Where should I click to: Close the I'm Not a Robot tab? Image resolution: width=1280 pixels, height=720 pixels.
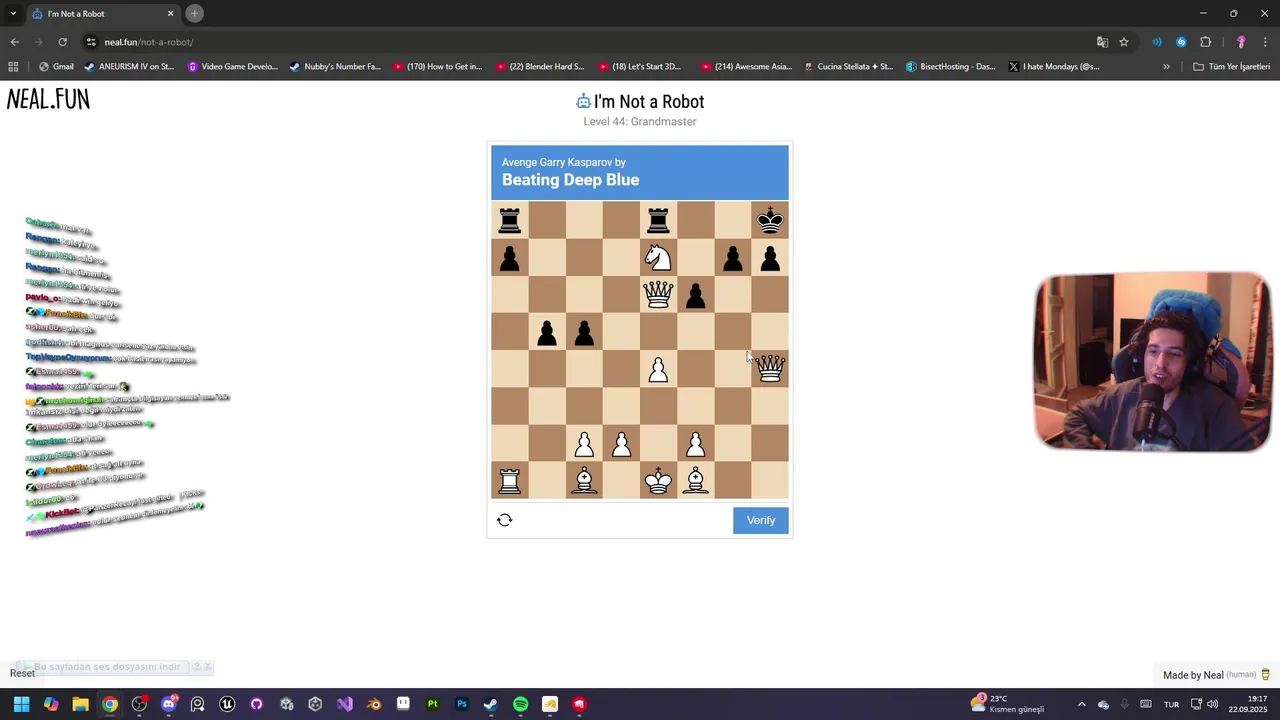coord(170,14)
